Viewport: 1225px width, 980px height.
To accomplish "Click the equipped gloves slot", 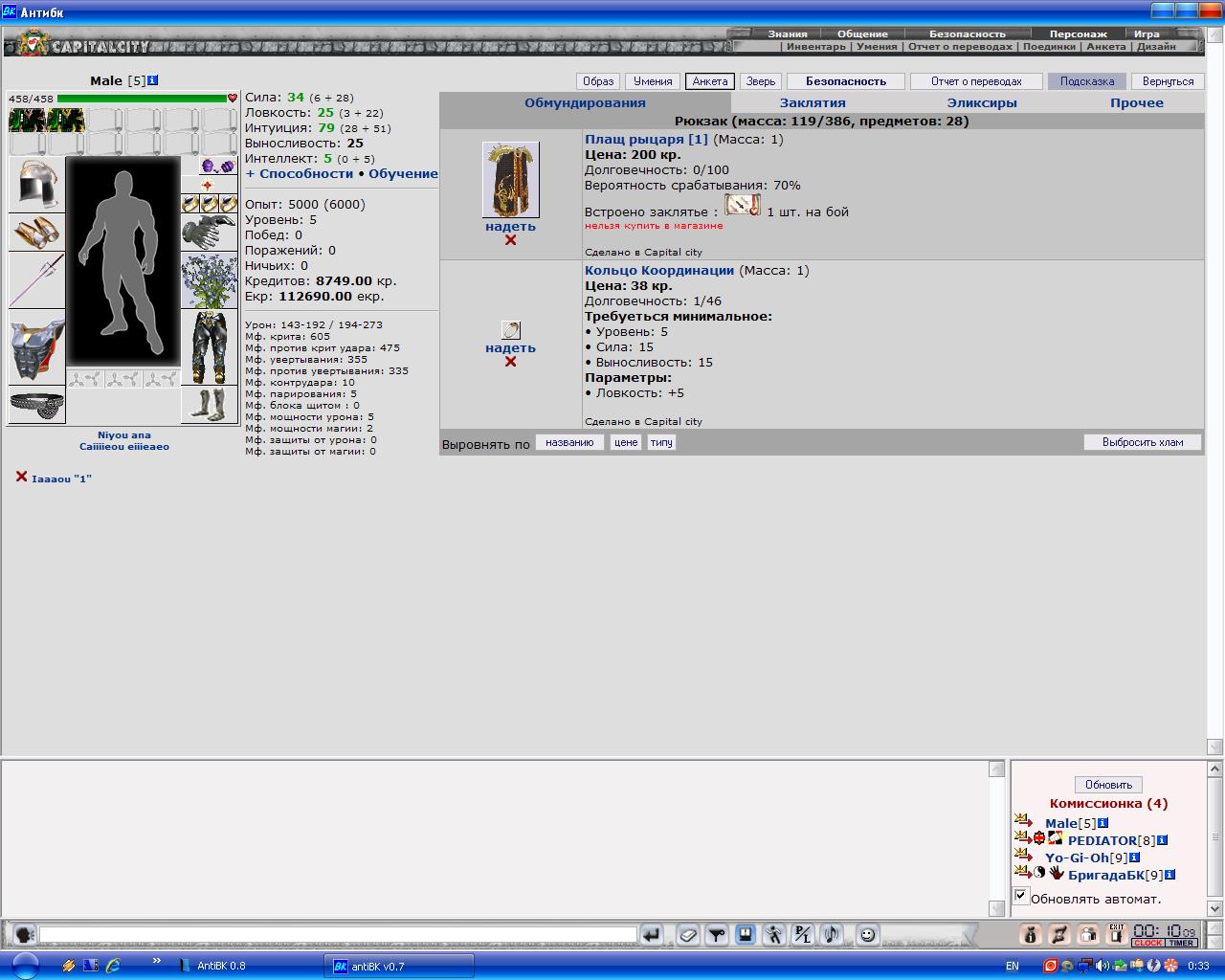I will 209,233.
